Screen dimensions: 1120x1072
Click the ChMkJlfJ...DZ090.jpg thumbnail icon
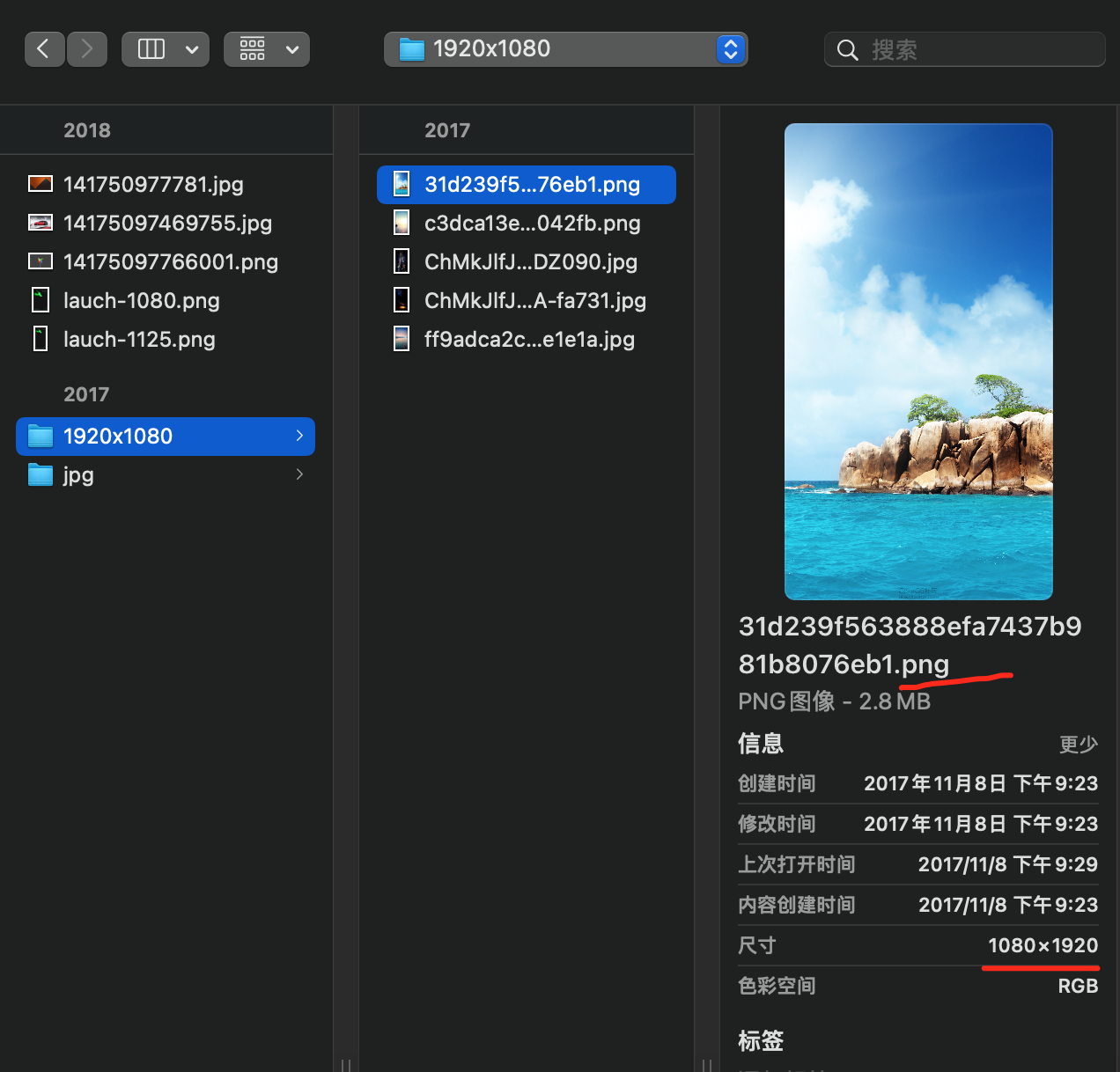click(x=402, y=261)
